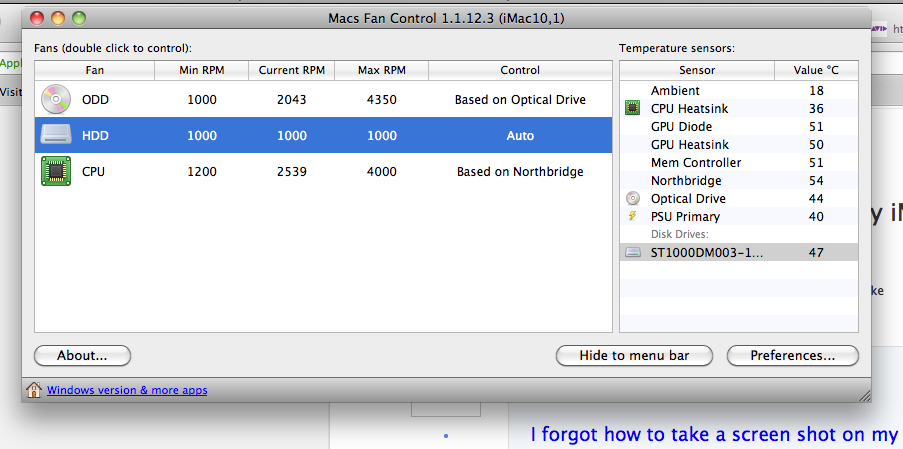Image resolution: width=903 pixels, height=449 pixels.
Task: Click the Max RPM column header
Action: pyautogui.click(x=382, y=70)
